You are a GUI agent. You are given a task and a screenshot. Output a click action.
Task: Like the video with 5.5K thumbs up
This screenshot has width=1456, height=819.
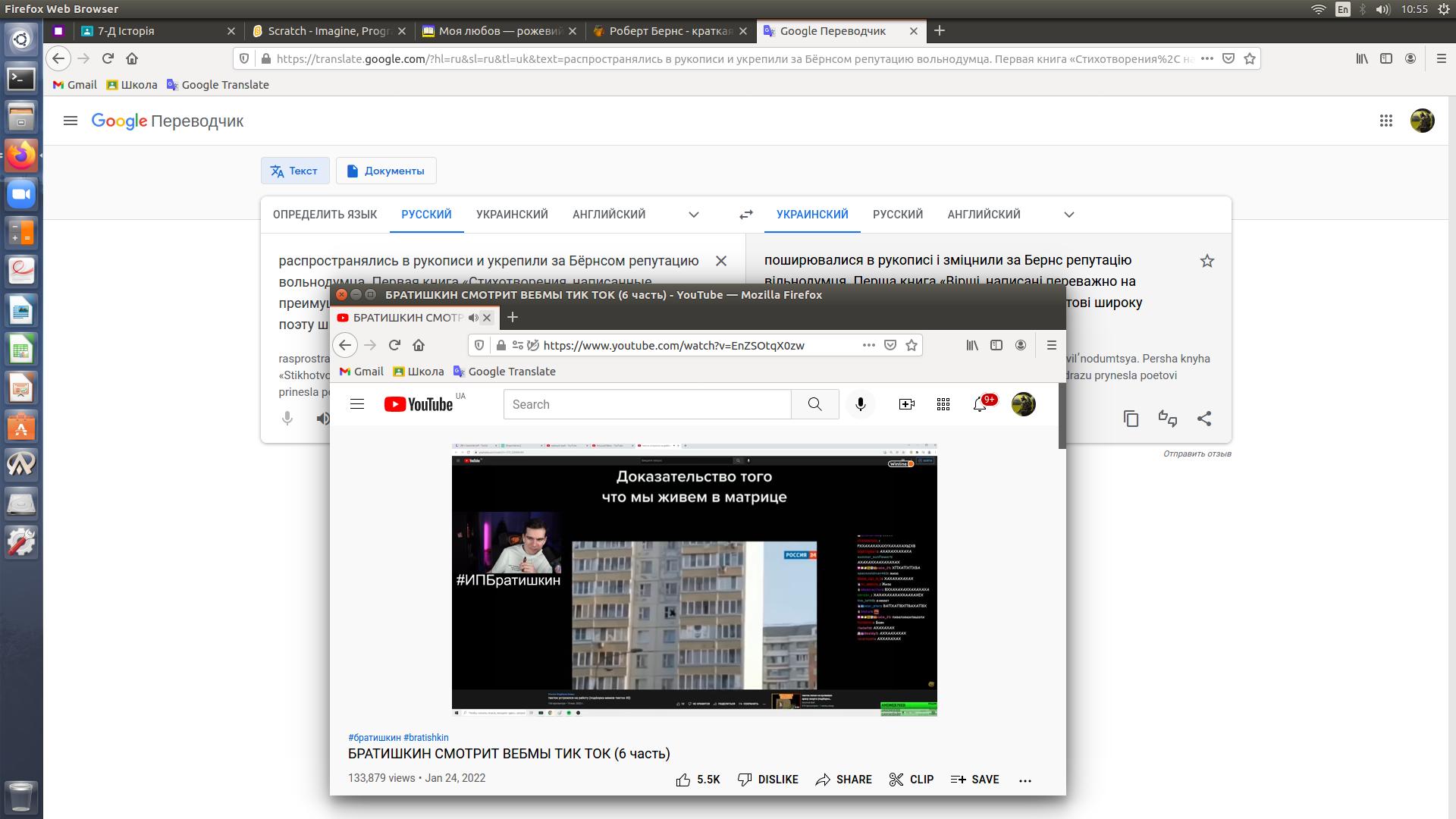(698, 780)
